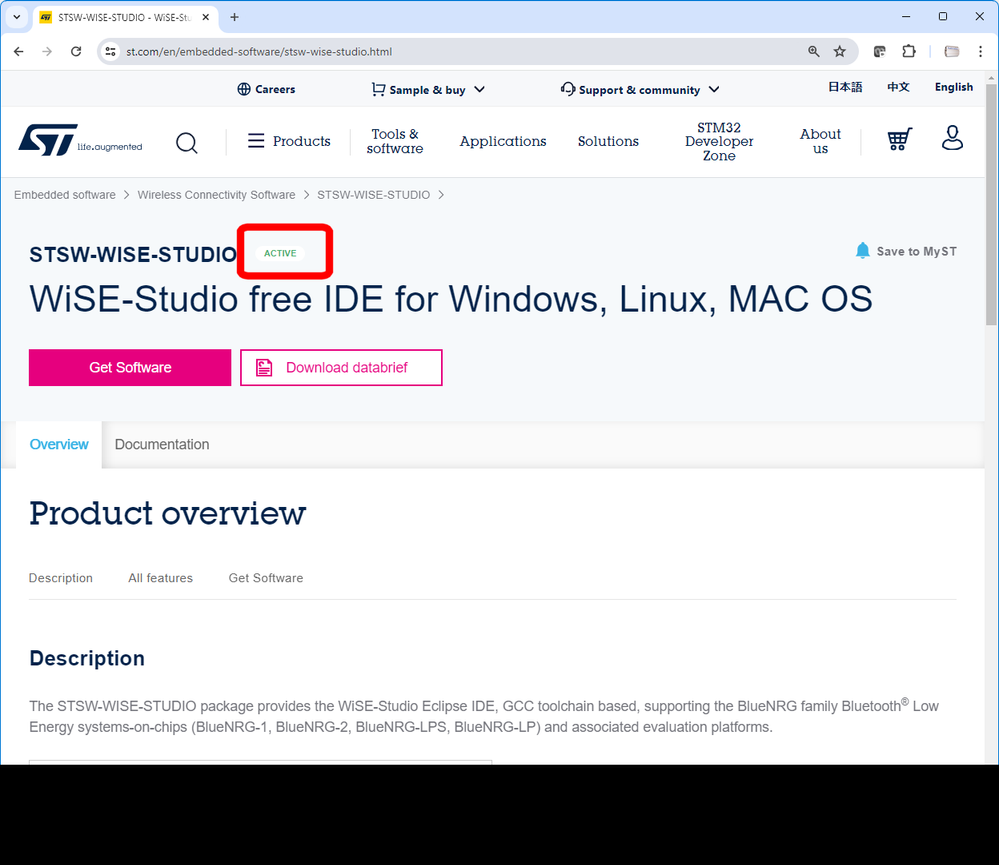Viewport: 999px width, 865px height.
Task: Switch to the Documentation tab
Action: click(162, 445)
